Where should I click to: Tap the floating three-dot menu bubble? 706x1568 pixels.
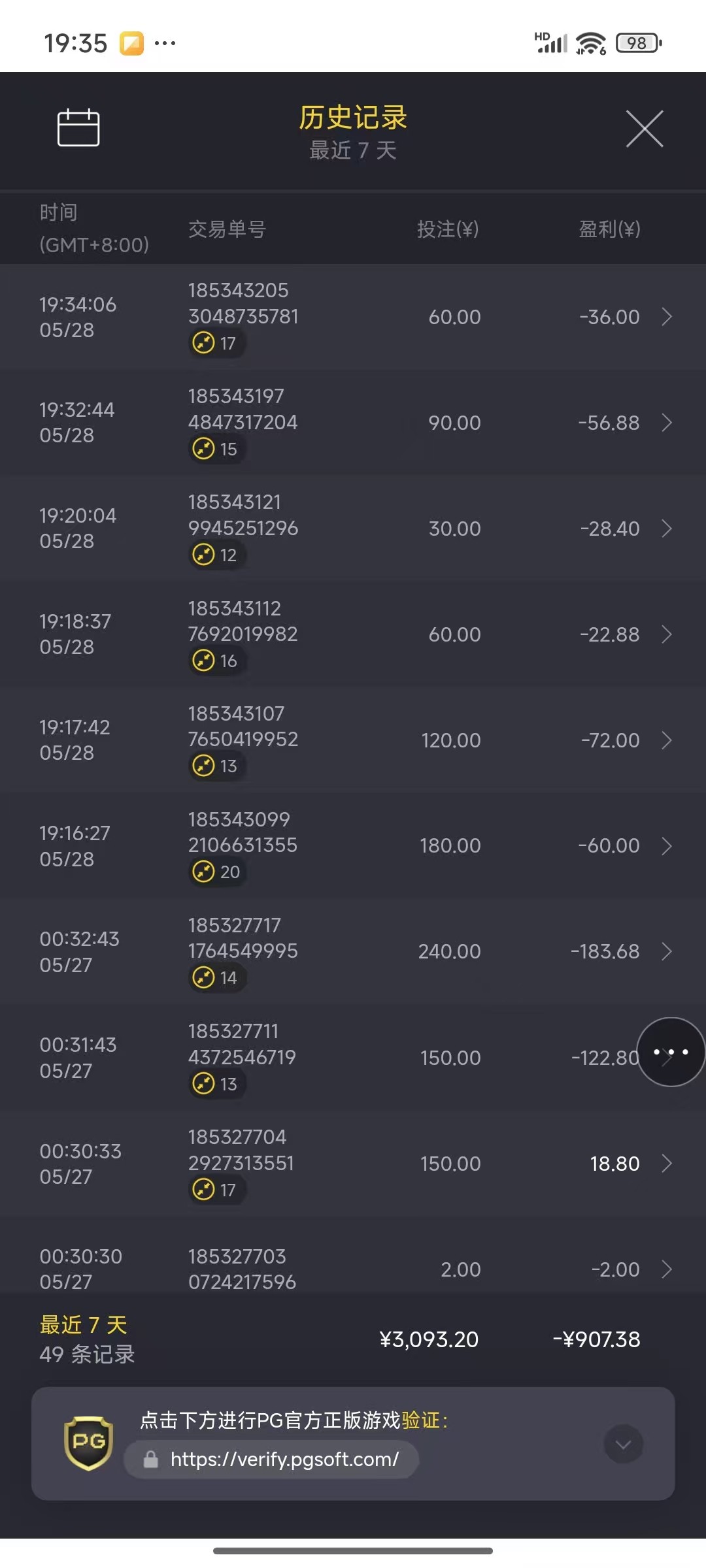point(671,1052)
